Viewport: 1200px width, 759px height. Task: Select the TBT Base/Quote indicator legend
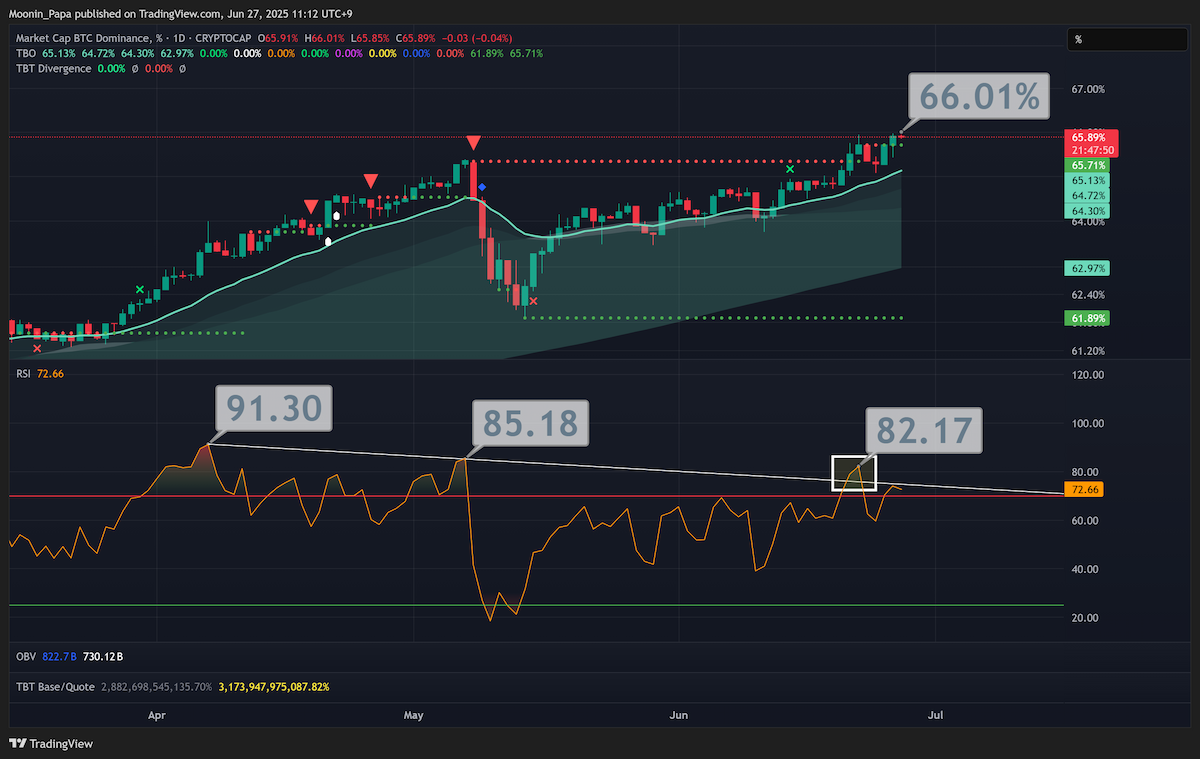click(x=55, y=687)
